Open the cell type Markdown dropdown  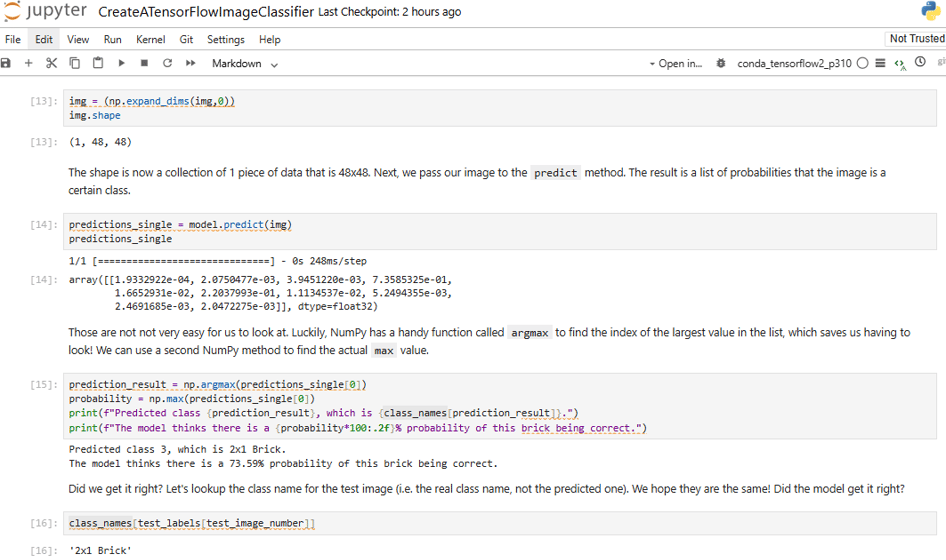coord(244,64)
